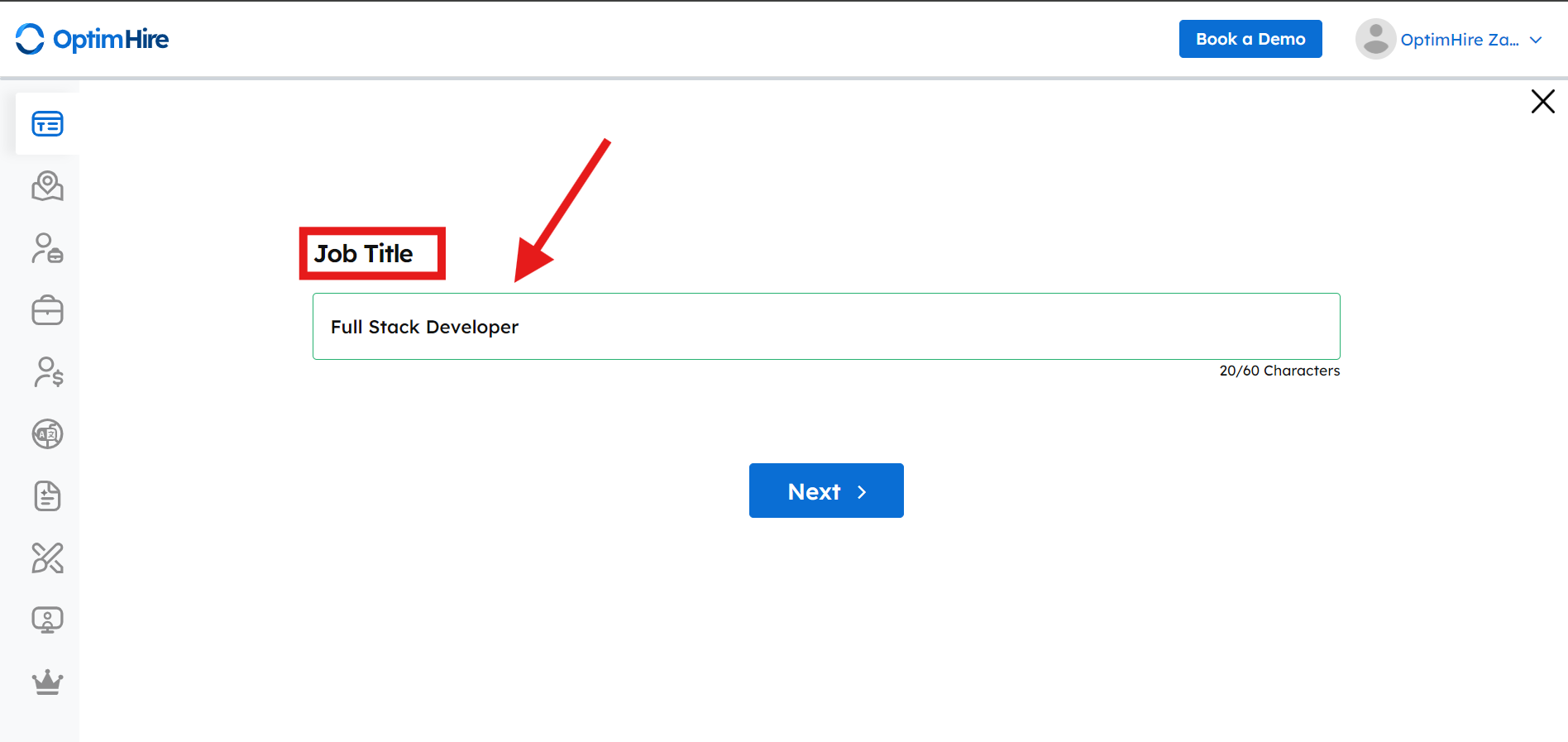Select the job title step icon in sidebar
The height and width of the screenshot is (742, 1568).
tap(47, 124)
